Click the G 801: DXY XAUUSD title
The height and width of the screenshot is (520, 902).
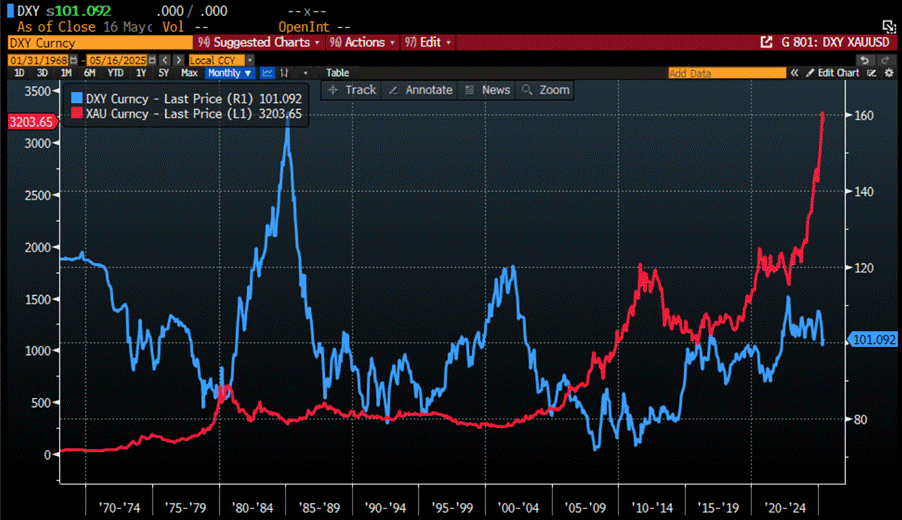[835, 42]
